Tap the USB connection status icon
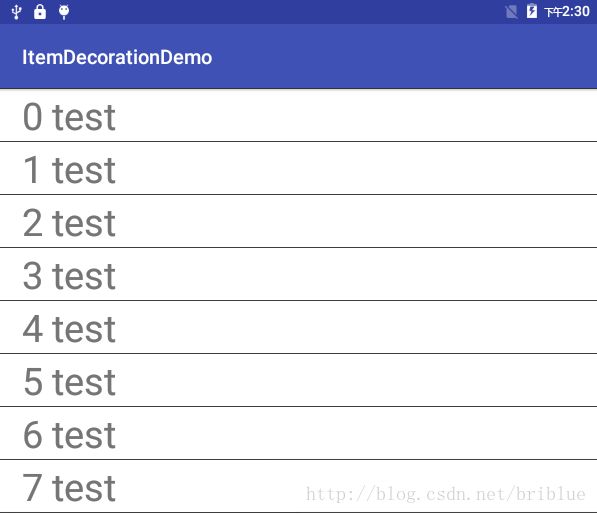 pyautogui.click(x=16, y=12)
